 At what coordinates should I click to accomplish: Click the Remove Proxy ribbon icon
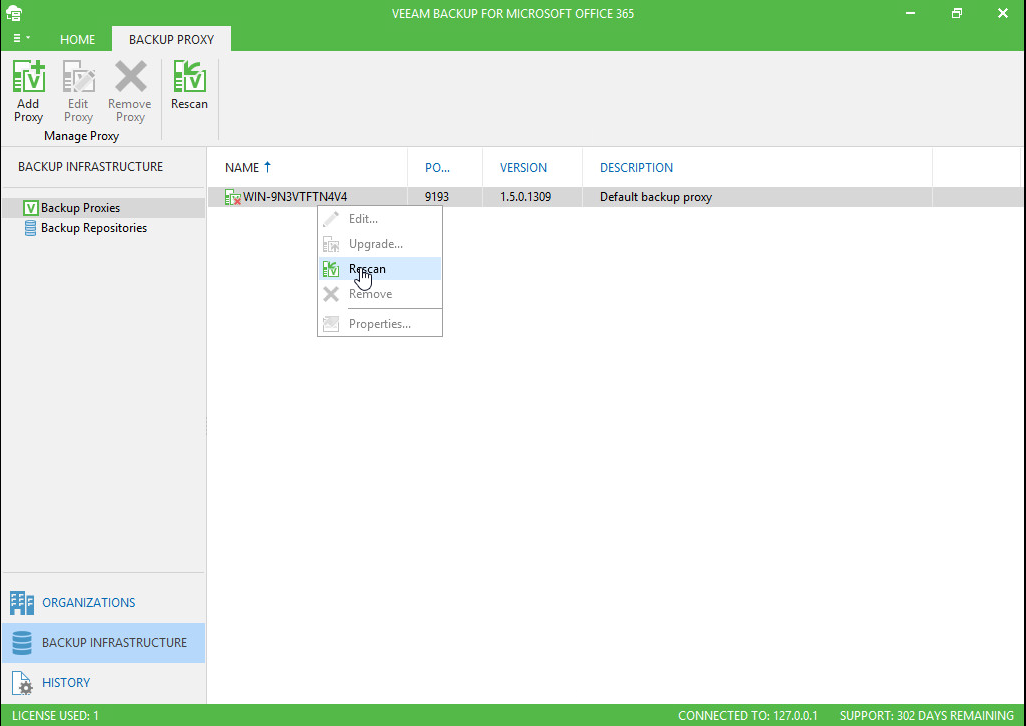click(130, 90)
